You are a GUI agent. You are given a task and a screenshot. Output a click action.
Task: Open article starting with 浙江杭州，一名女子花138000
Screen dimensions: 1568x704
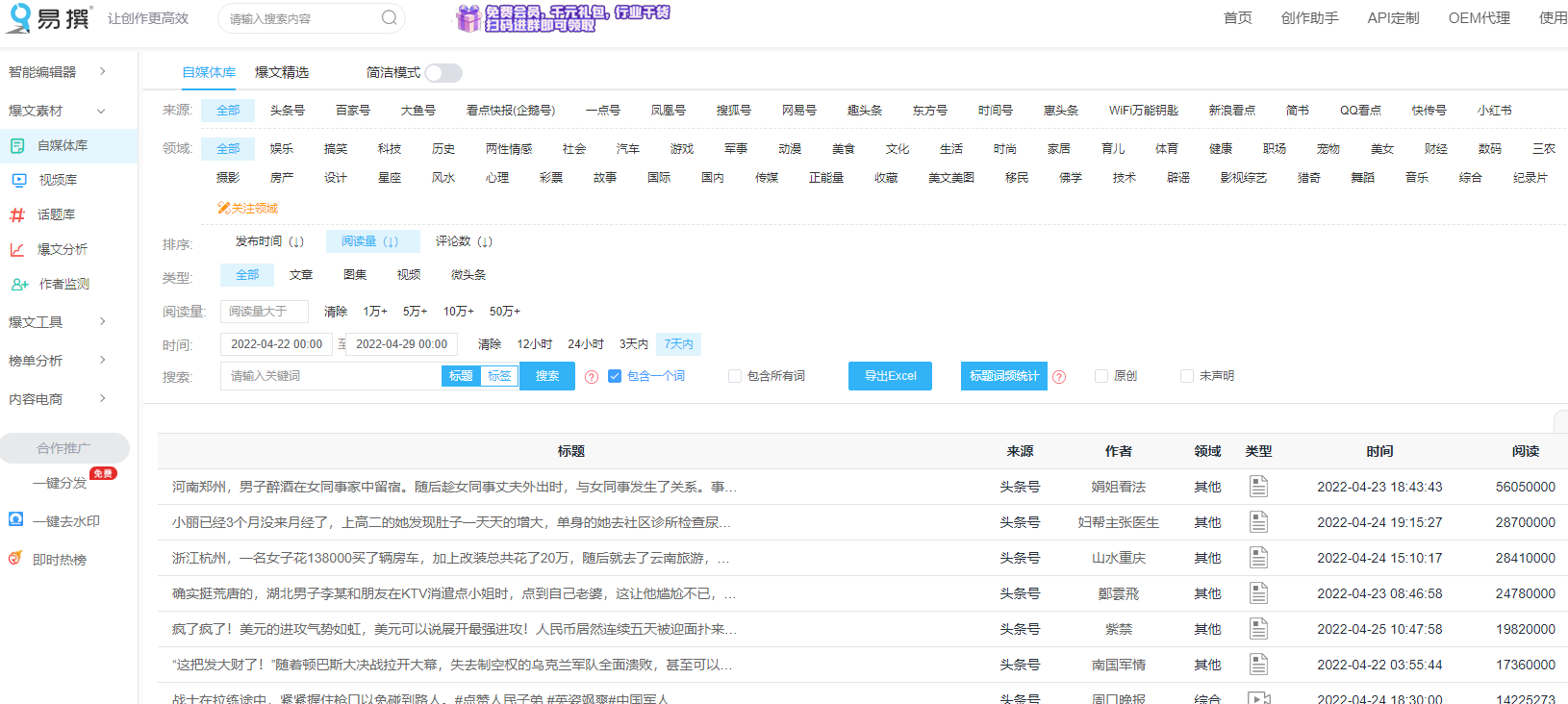(450, 558)
